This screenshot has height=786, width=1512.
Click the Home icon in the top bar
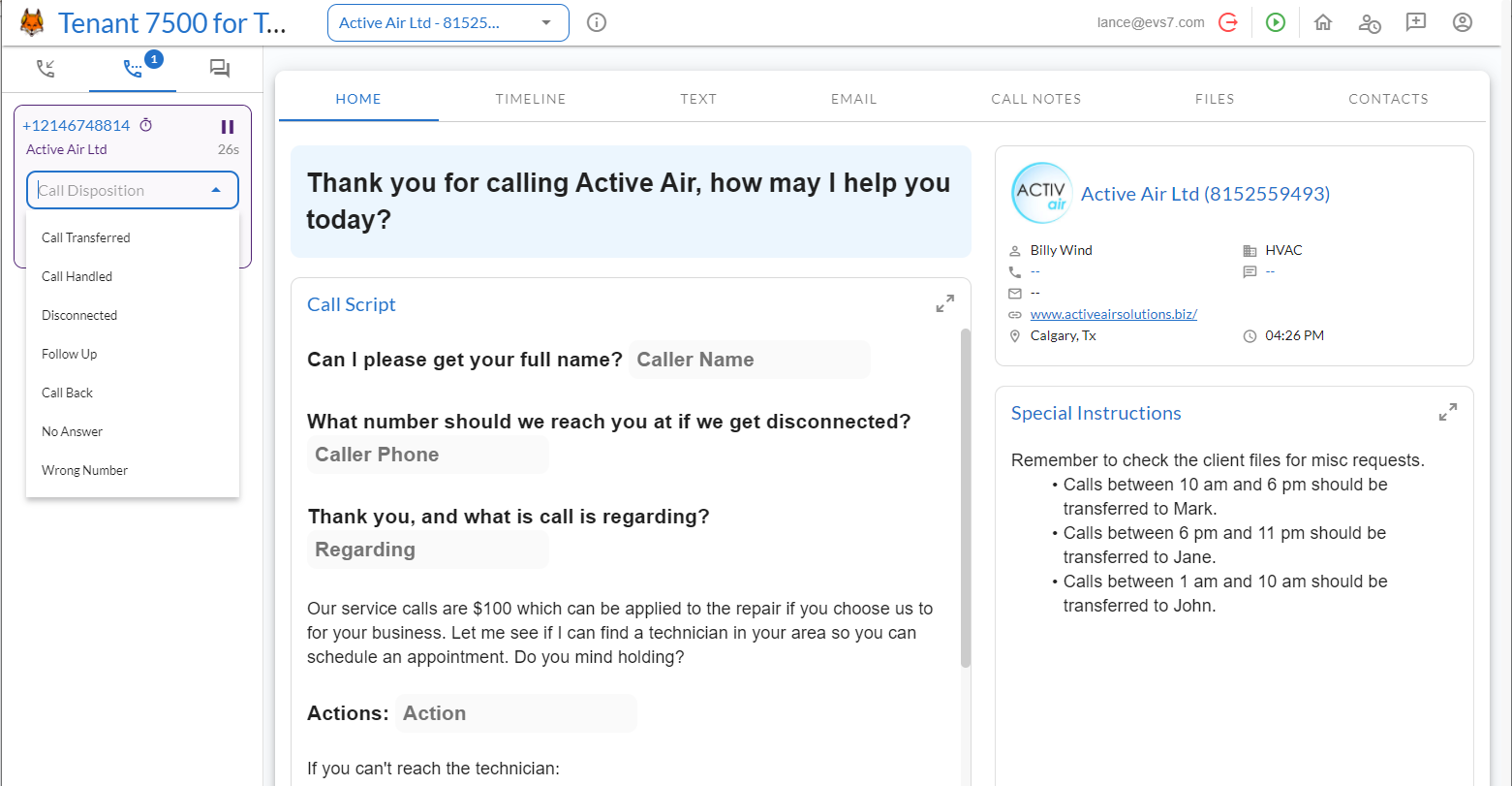tap(1322, 21)
